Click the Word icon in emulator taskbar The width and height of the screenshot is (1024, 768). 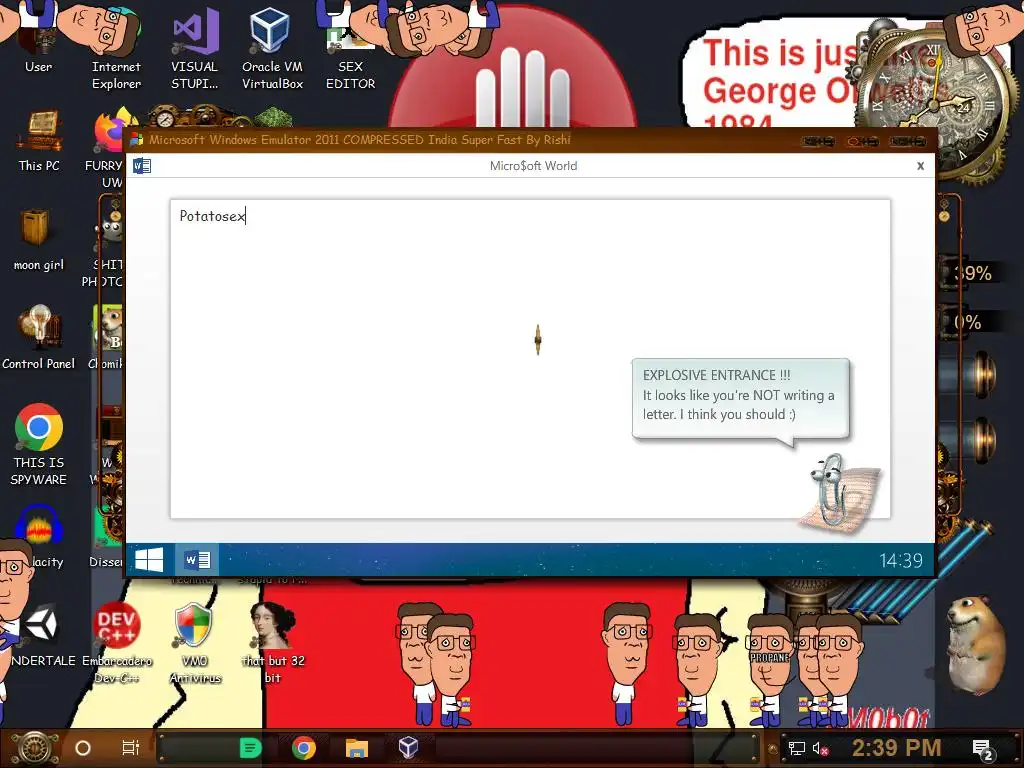click(197, 560)
